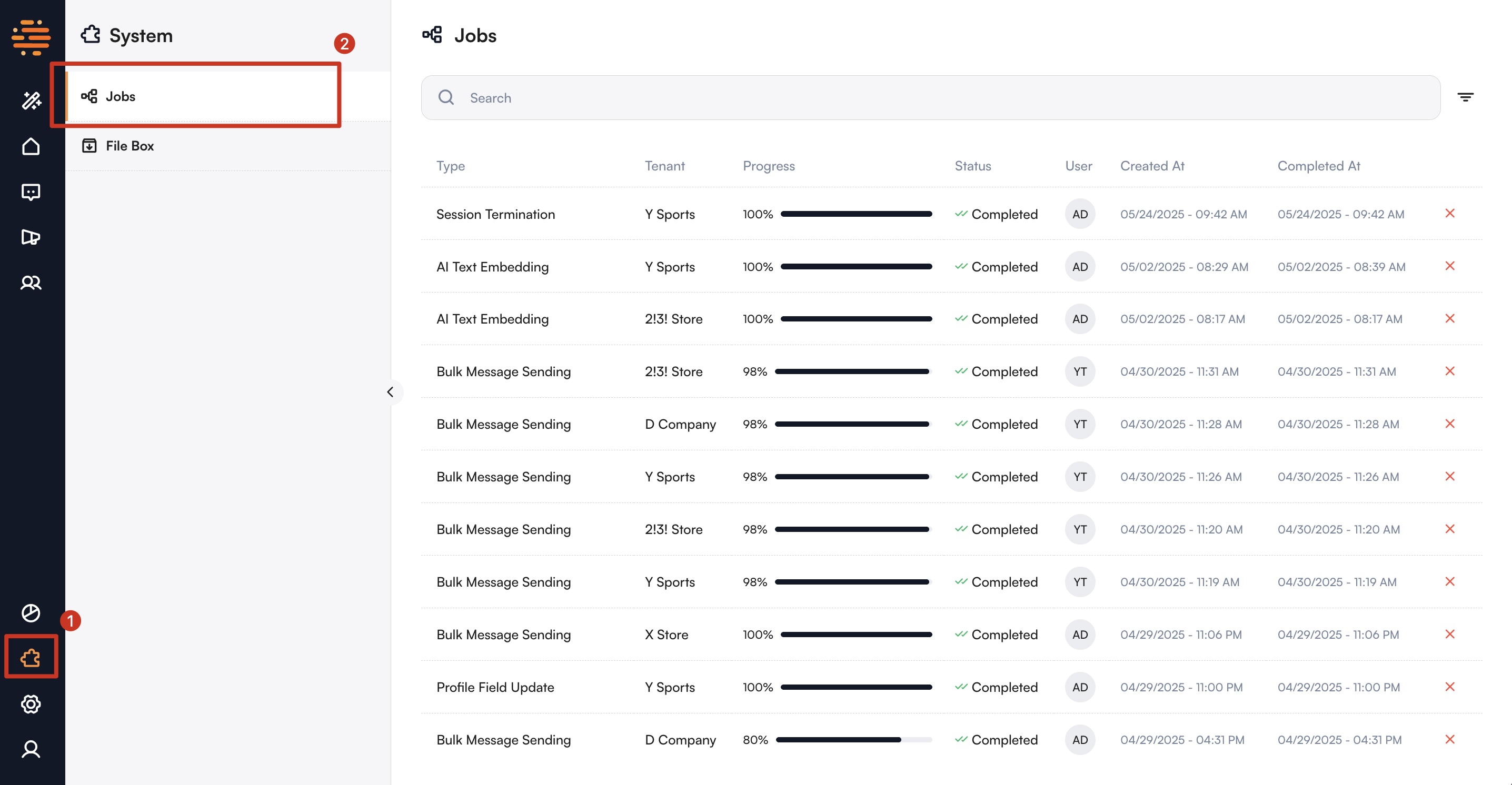Viewport: 1512px width, 785px height.
Task: Click the Progress column header
Action: [768, 166]
